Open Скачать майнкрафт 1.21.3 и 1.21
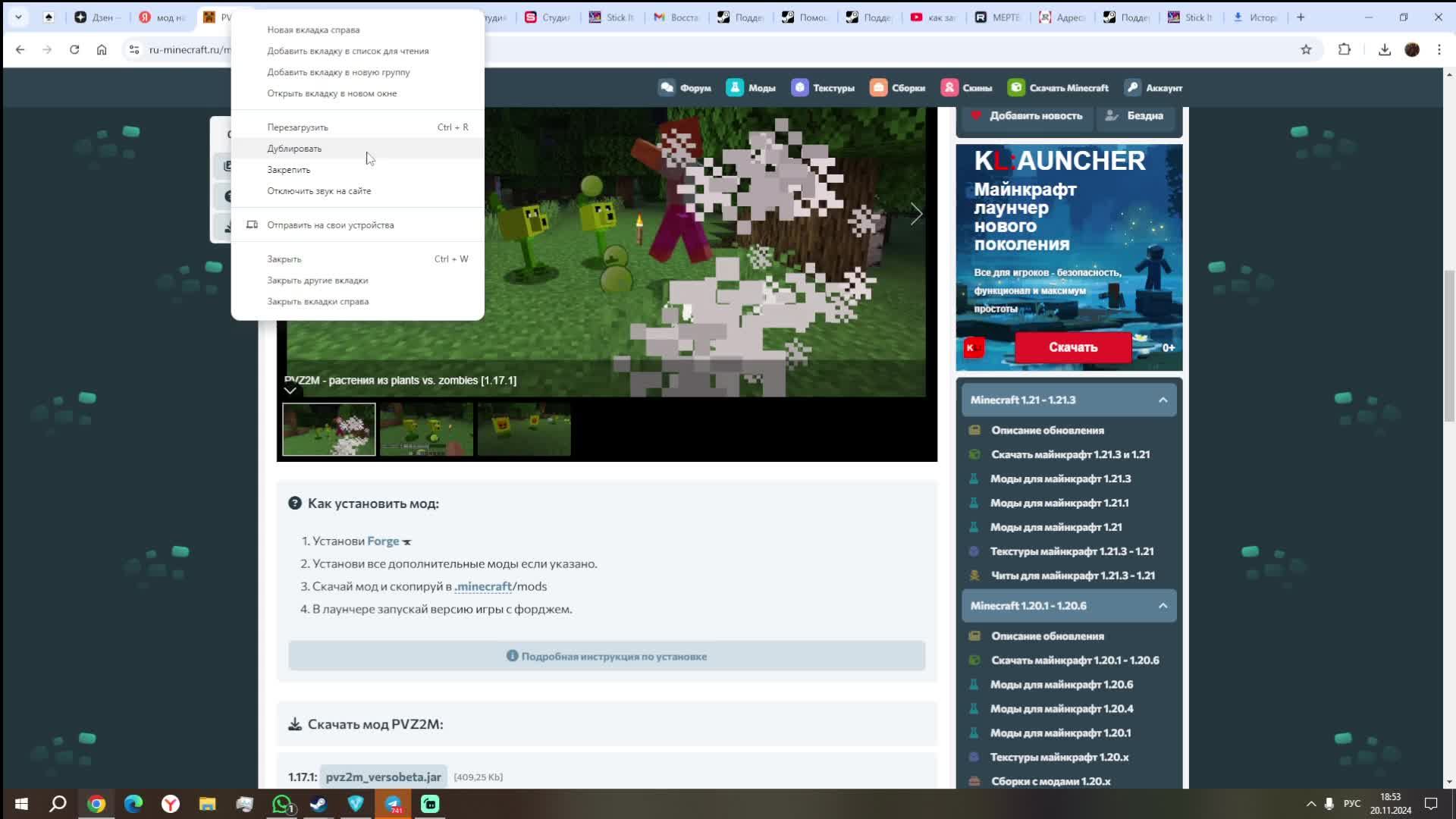This screenshot has width=1456, height=819. 1070,454
